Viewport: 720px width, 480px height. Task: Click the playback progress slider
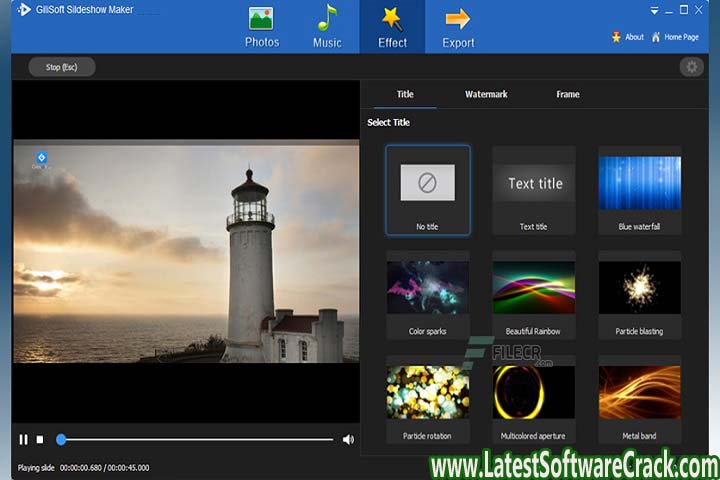(x=196, y=439)
